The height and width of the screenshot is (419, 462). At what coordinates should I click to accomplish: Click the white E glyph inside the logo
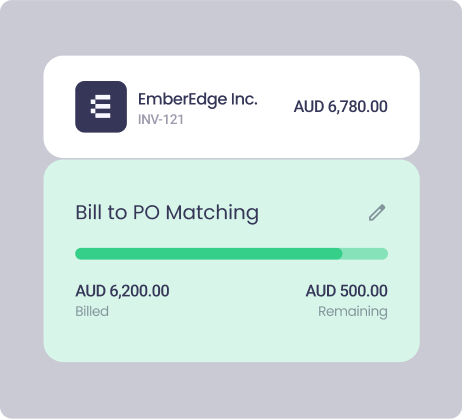pyautogui.click(x=101, y=107)
